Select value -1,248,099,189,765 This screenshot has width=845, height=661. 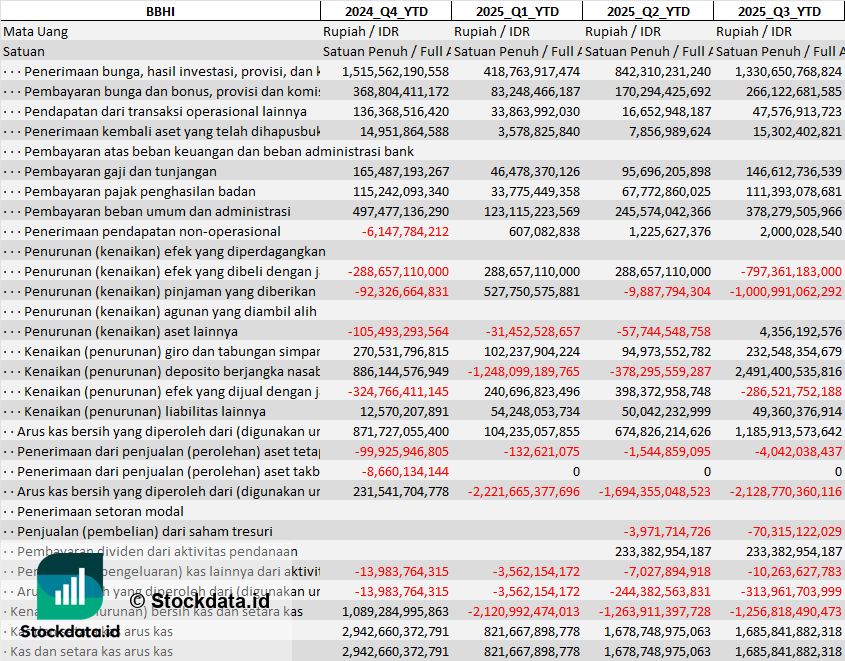(x=523, y=372)
